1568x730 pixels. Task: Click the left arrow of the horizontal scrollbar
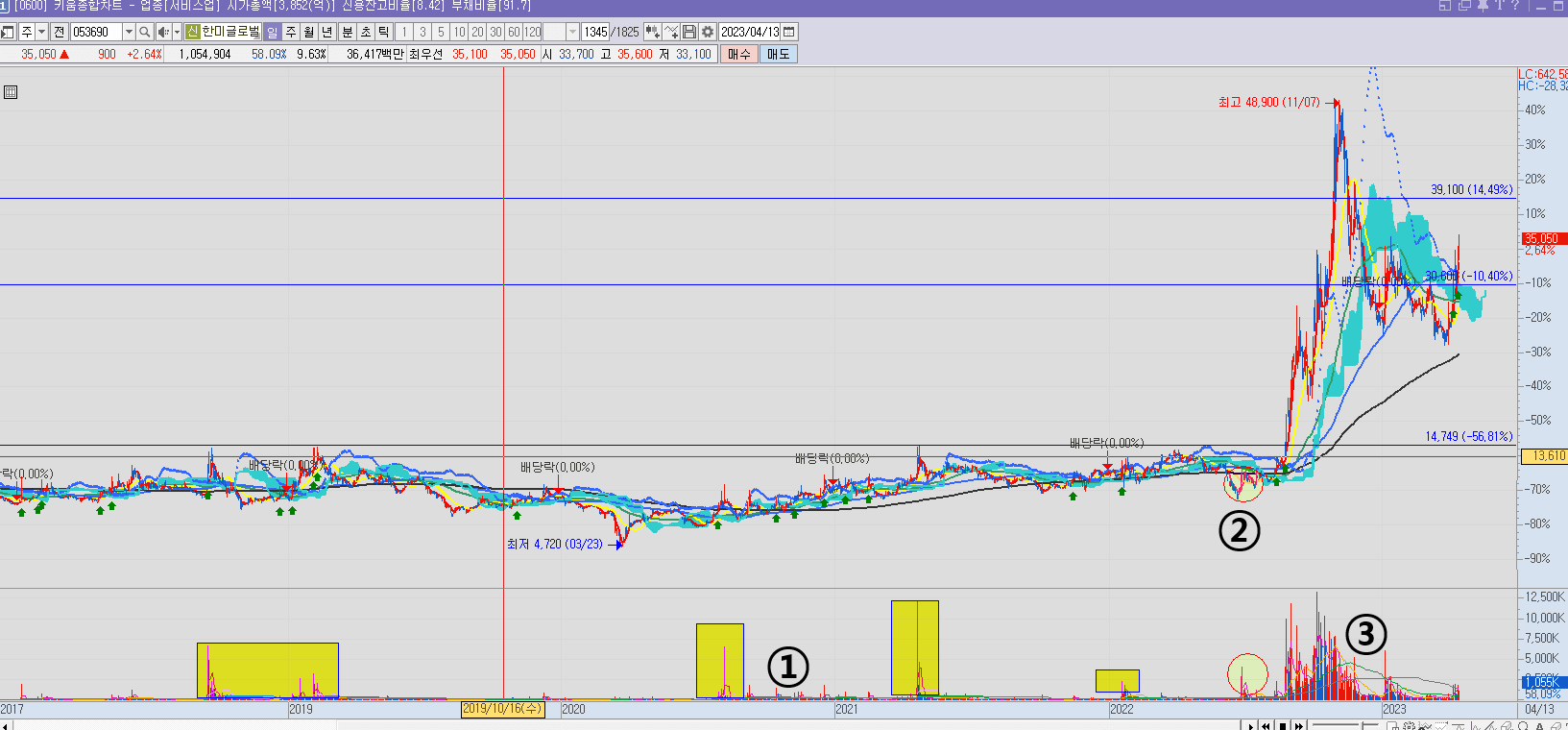tap(7, 725)
